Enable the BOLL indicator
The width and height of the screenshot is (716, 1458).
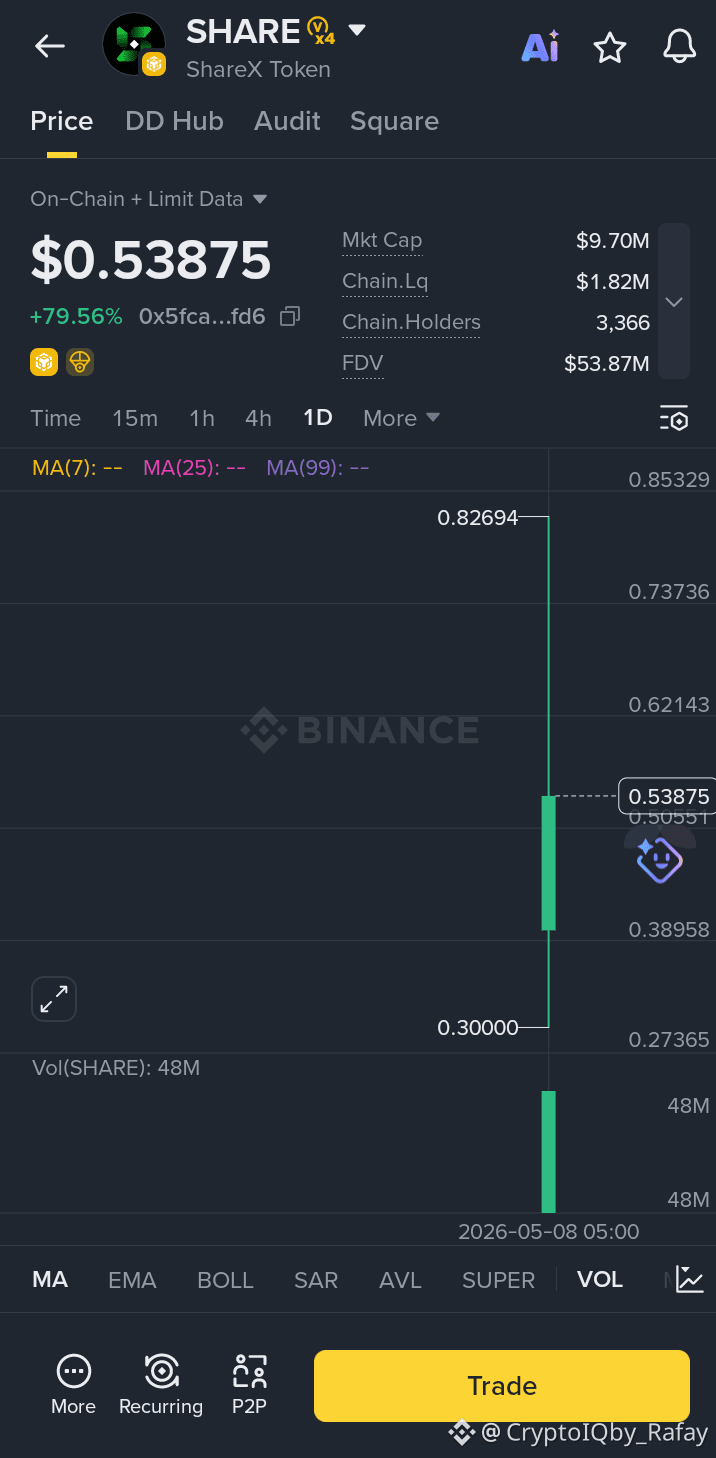(x=225, y=1280)
